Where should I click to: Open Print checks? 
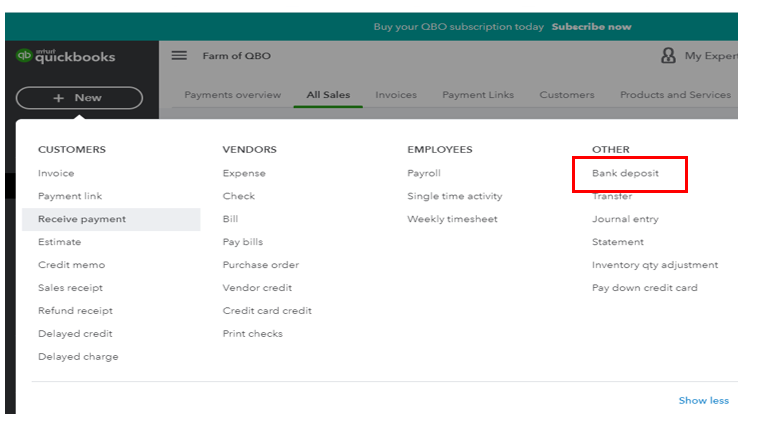coord(253,334)
